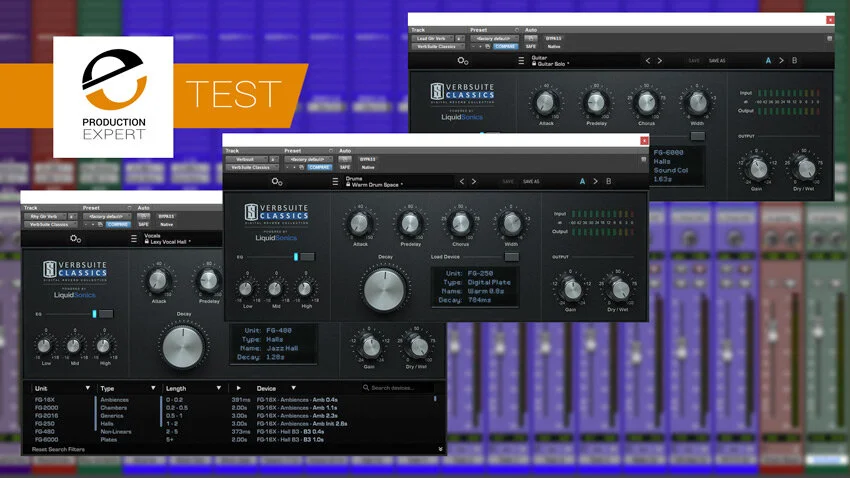Copy A to B arrow in Guitar Solo window
The image size is (850, 478).
pos(781,61)
